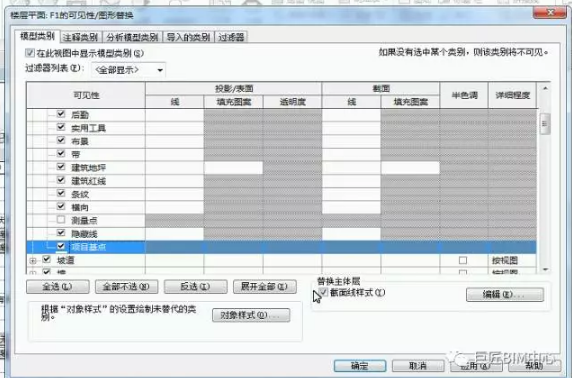Click the 可见性 column header
572x378 pixels.
click(x=86, y=95)
